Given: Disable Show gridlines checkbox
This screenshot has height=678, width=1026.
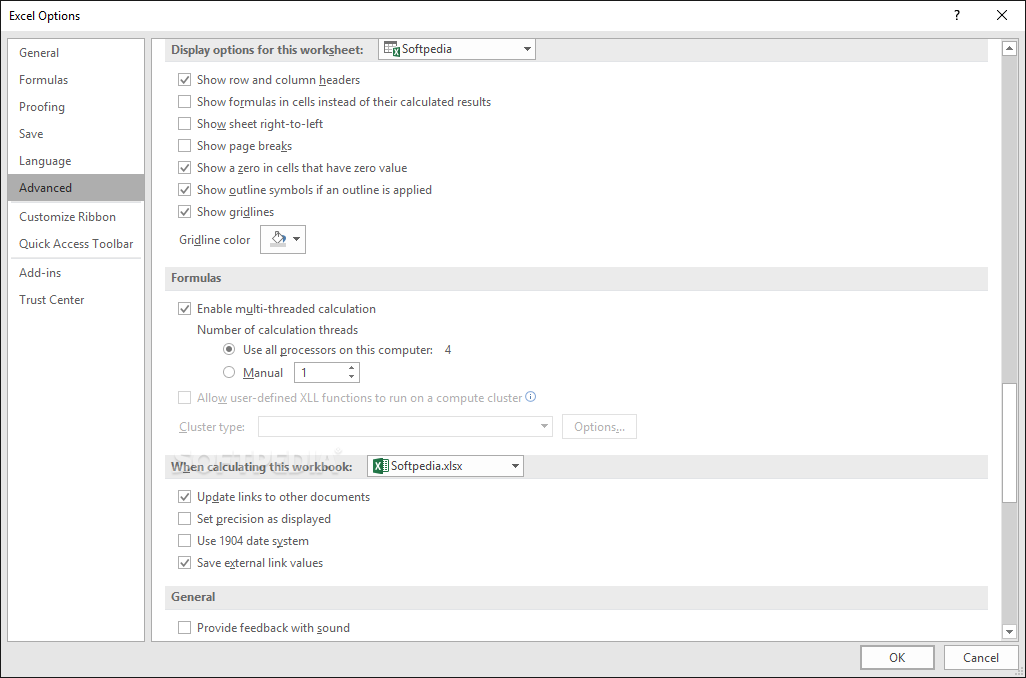Looking at the screenshot, I should pos(184,212).
